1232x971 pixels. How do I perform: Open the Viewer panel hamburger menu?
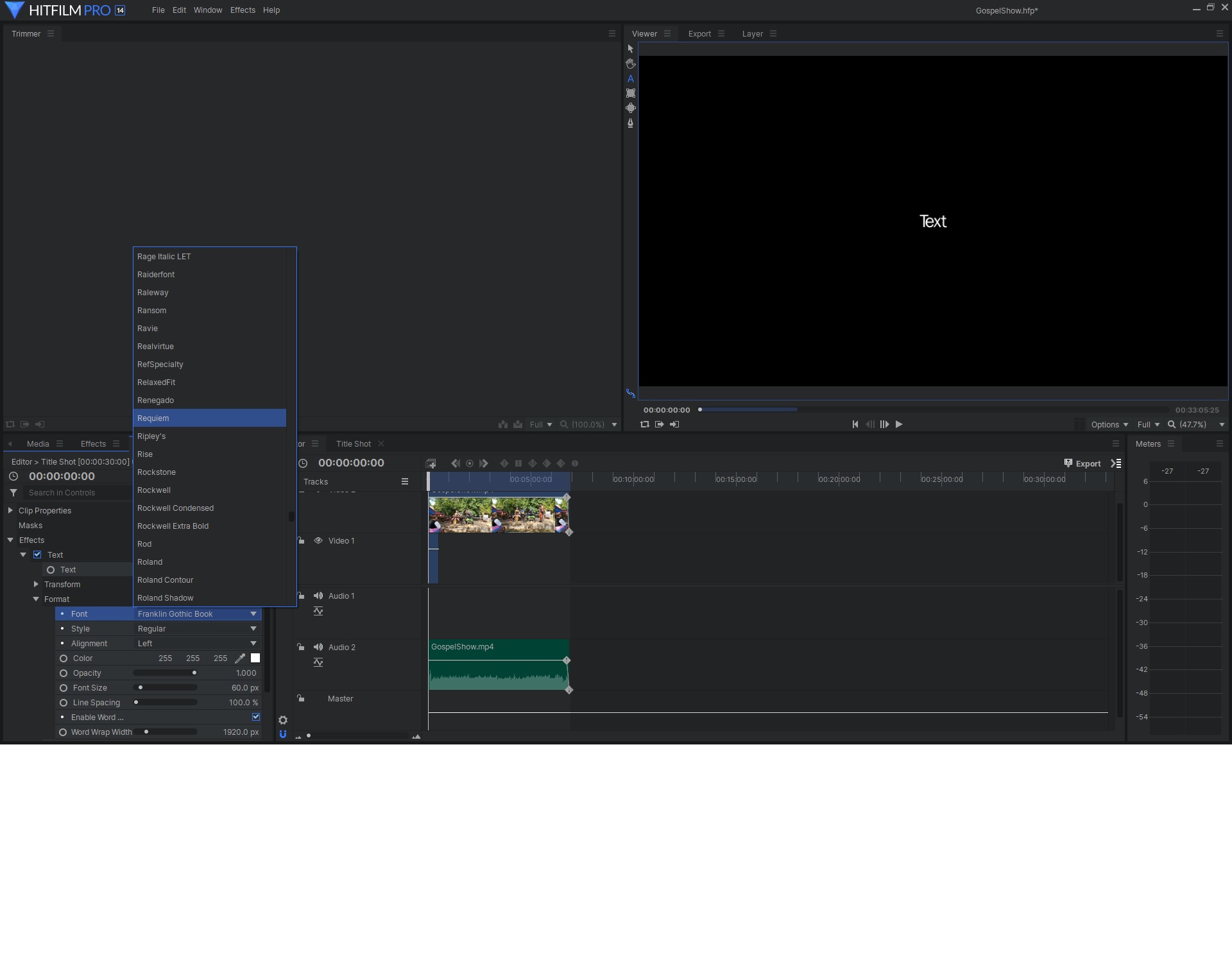pos(667,33)
